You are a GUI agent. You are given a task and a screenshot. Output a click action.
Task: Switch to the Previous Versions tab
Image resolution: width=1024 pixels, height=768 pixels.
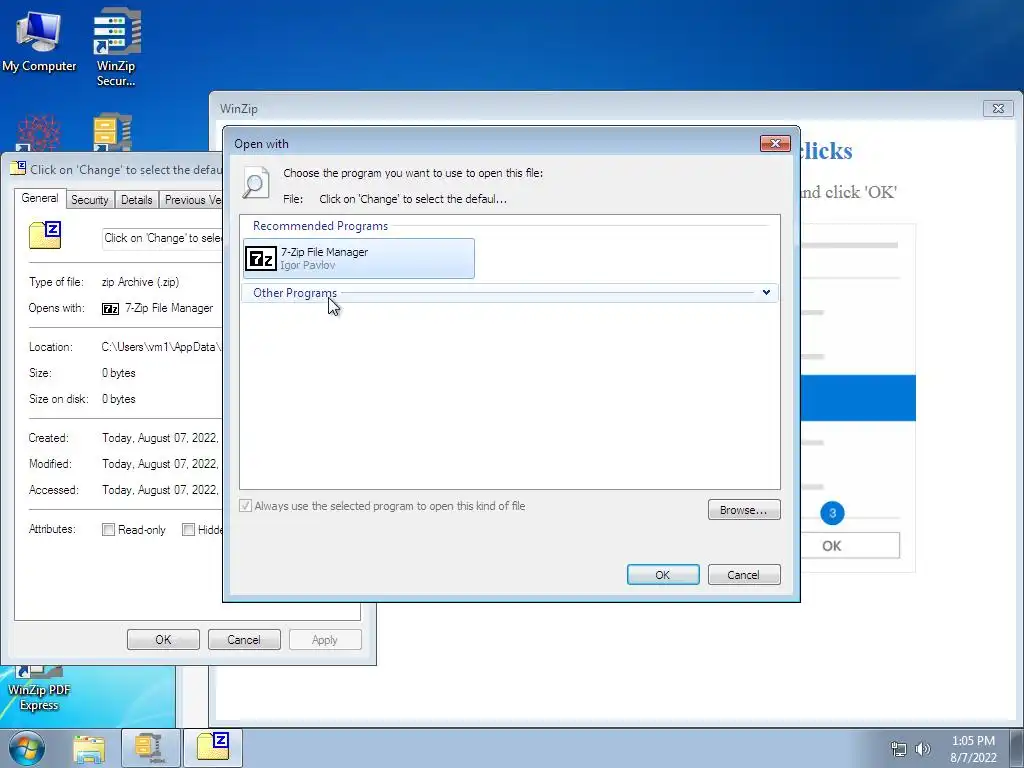tap(191, 200)
